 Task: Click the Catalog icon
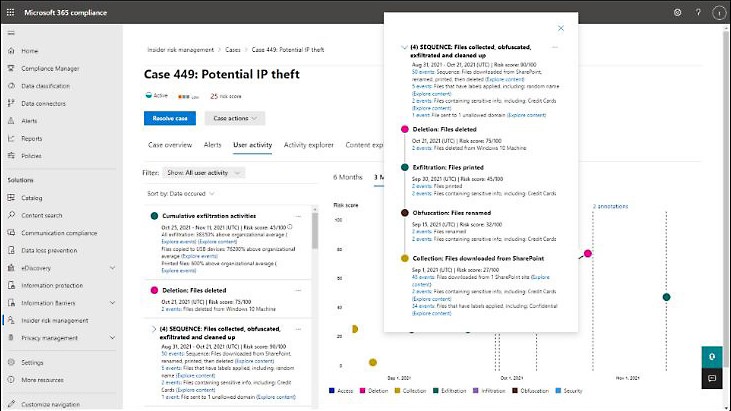[11, 198]
